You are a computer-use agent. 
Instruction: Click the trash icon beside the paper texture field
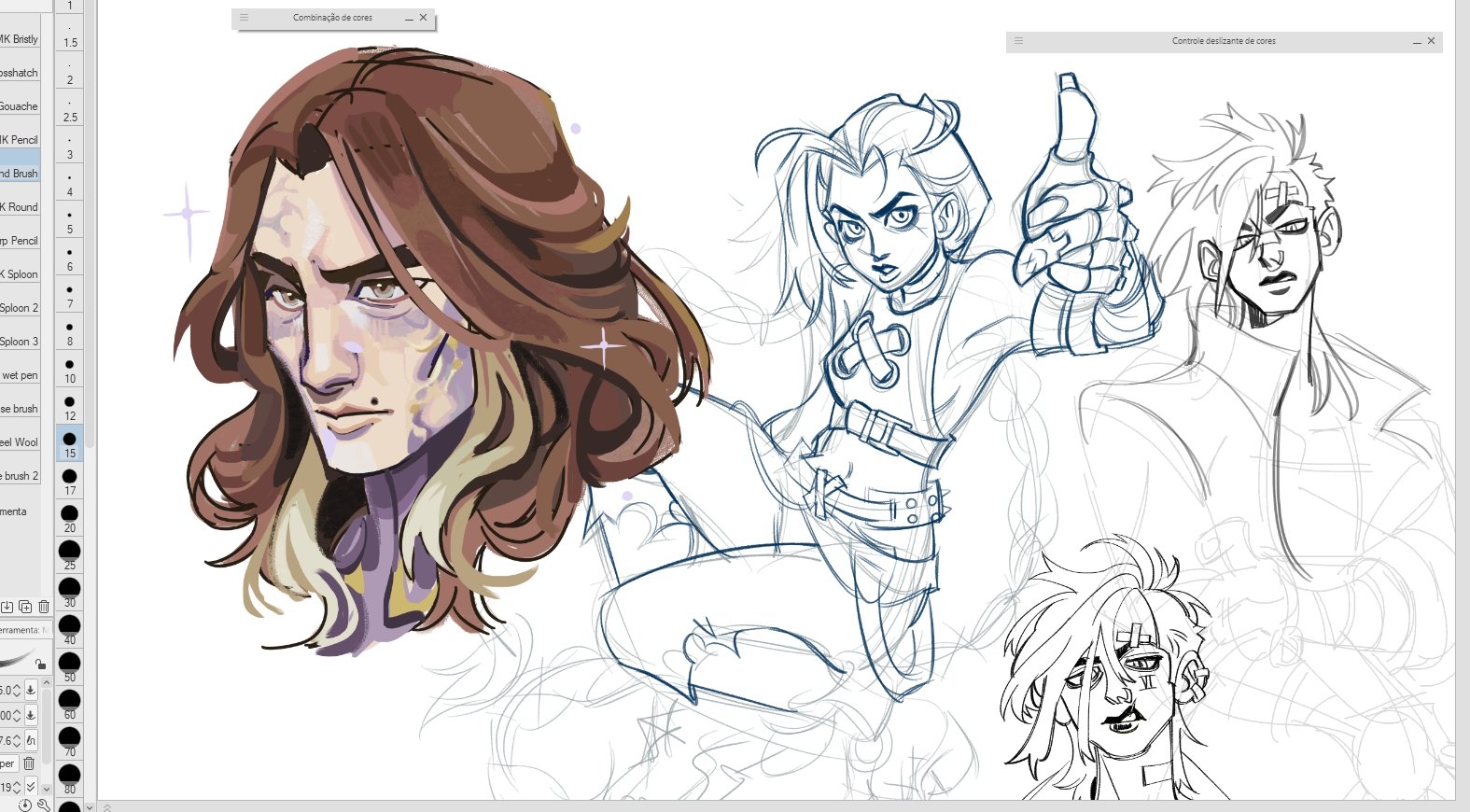(x=29, y=763)
